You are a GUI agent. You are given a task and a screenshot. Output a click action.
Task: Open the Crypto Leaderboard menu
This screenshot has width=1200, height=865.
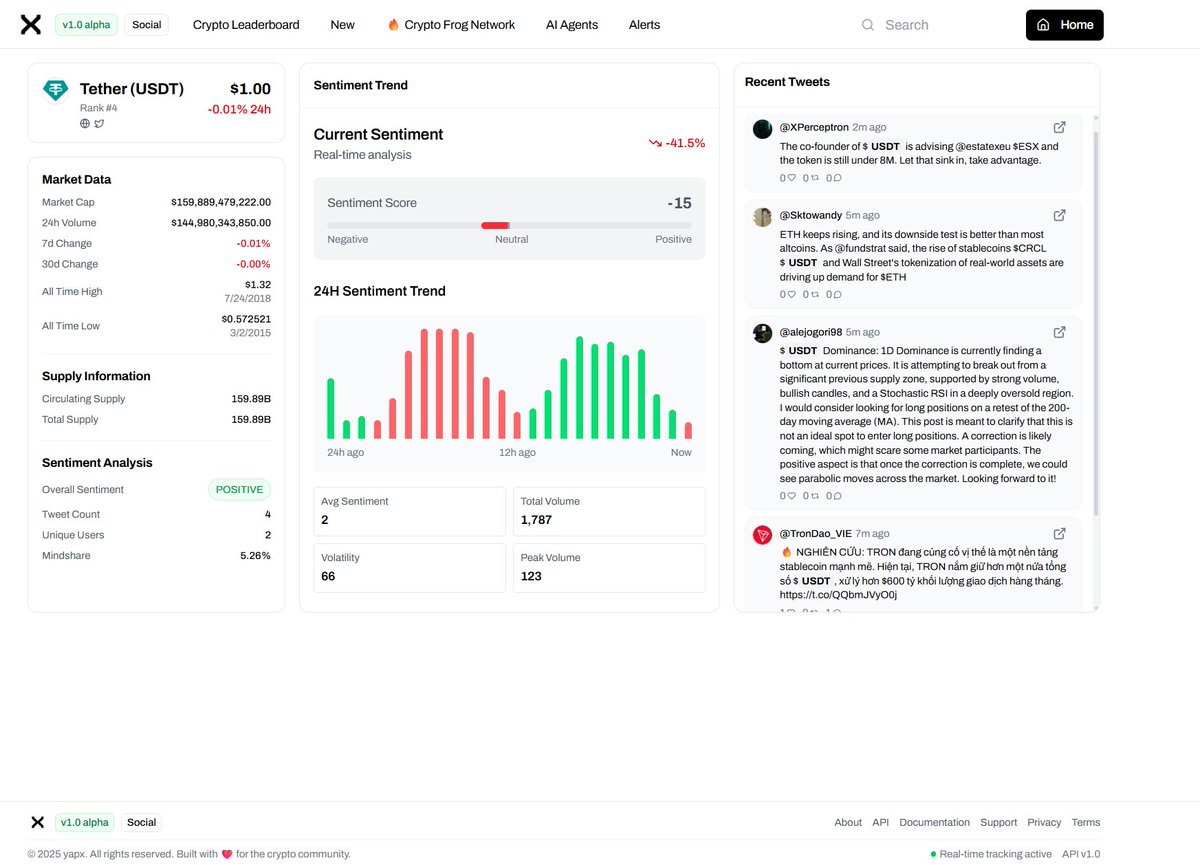click(x=246, y=25)
